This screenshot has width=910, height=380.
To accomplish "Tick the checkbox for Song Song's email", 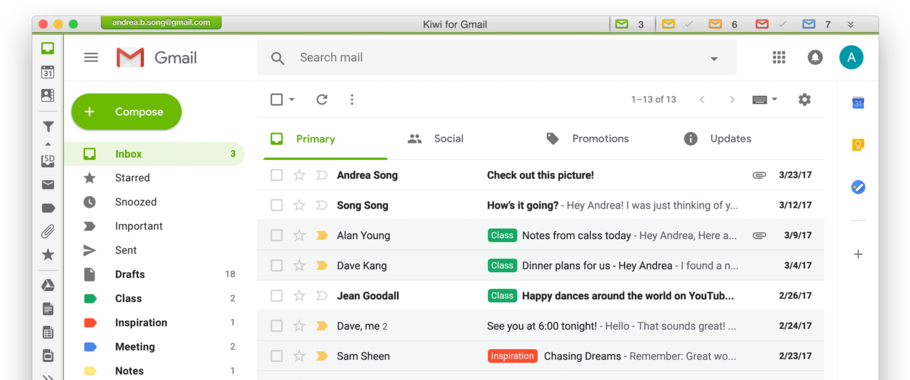I will (x=277, y=205).
